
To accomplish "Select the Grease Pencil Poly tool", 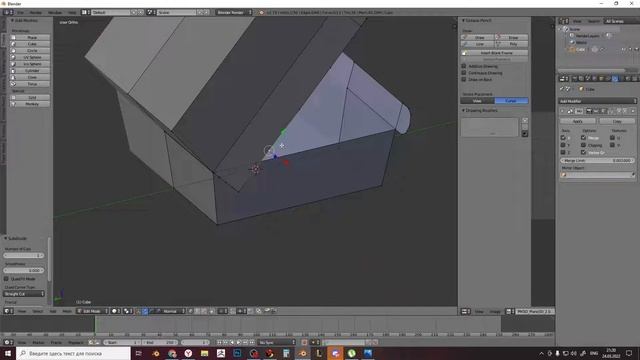I will [511, 44].
